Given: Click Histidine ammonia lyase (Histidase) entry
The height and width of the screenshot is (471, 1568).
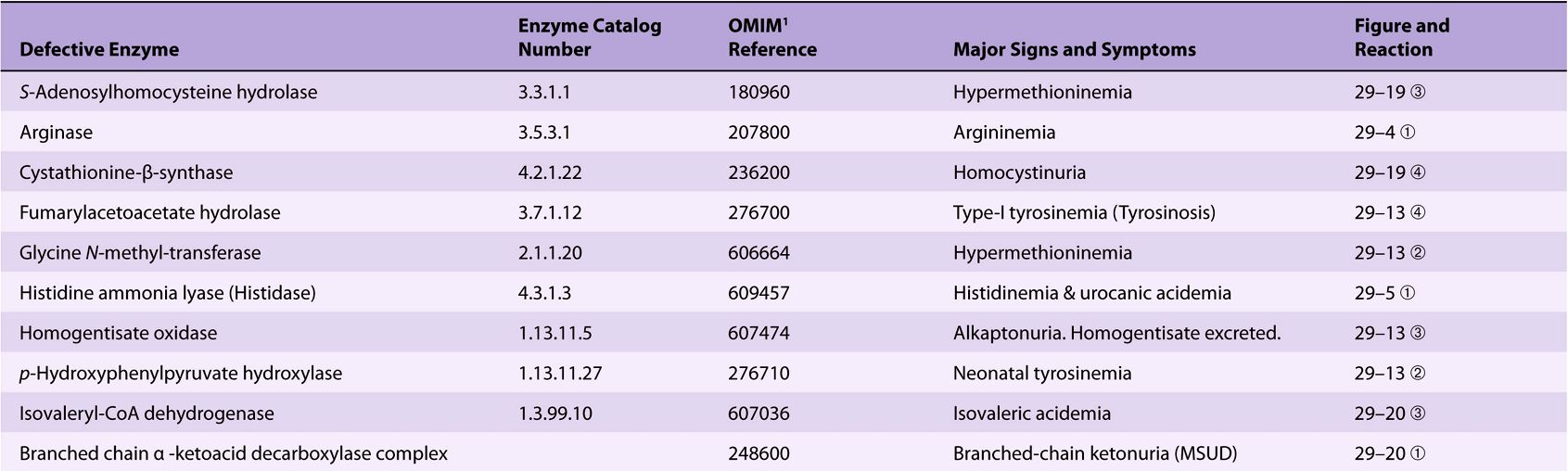Looking at the screenshot, I should pos(167,293).
